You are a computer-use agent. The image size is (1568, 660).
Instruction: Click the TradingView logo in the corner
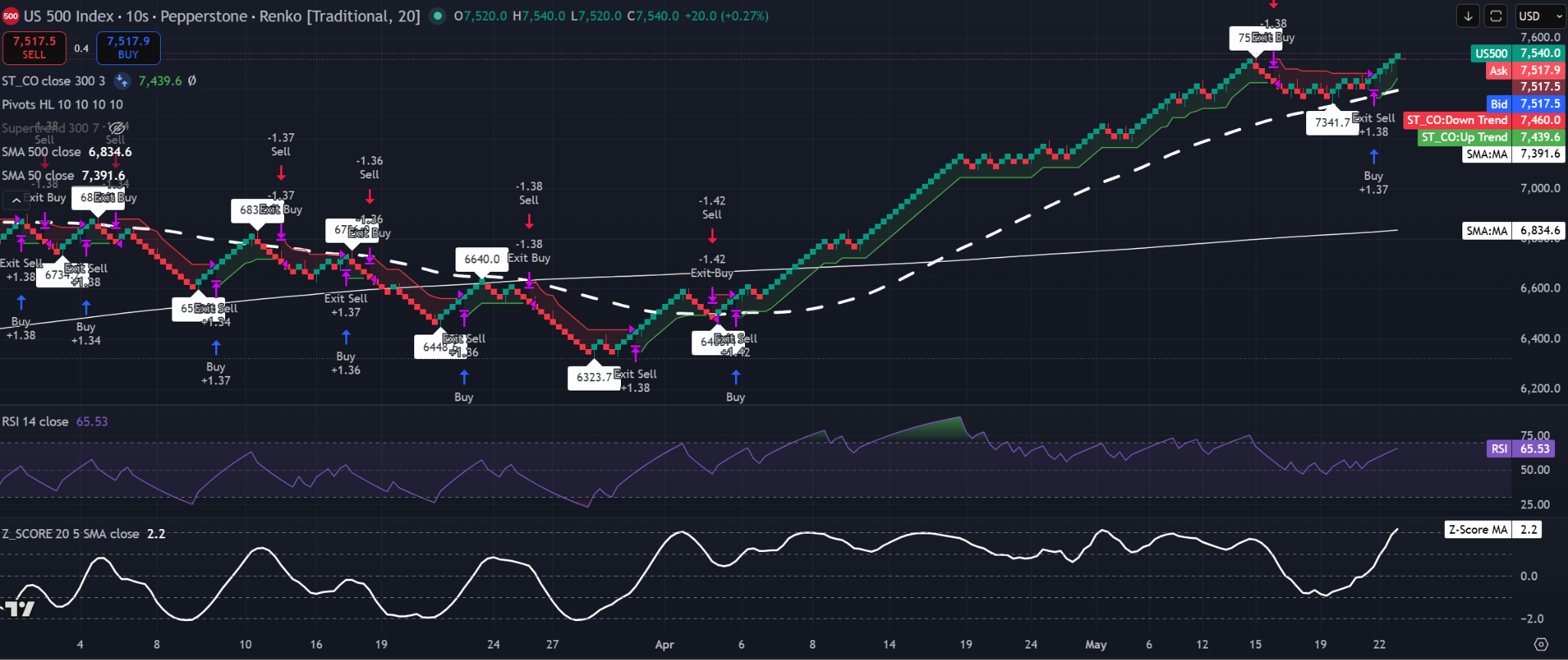click(19, 609)
